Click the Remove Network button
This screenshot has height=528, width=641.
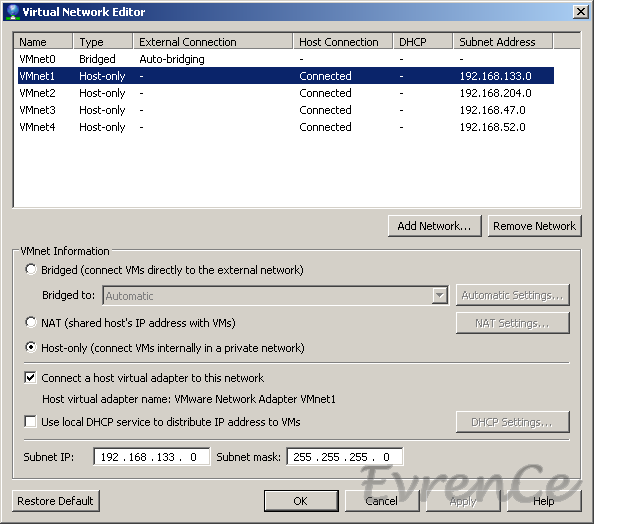click(x=534, y=226)
